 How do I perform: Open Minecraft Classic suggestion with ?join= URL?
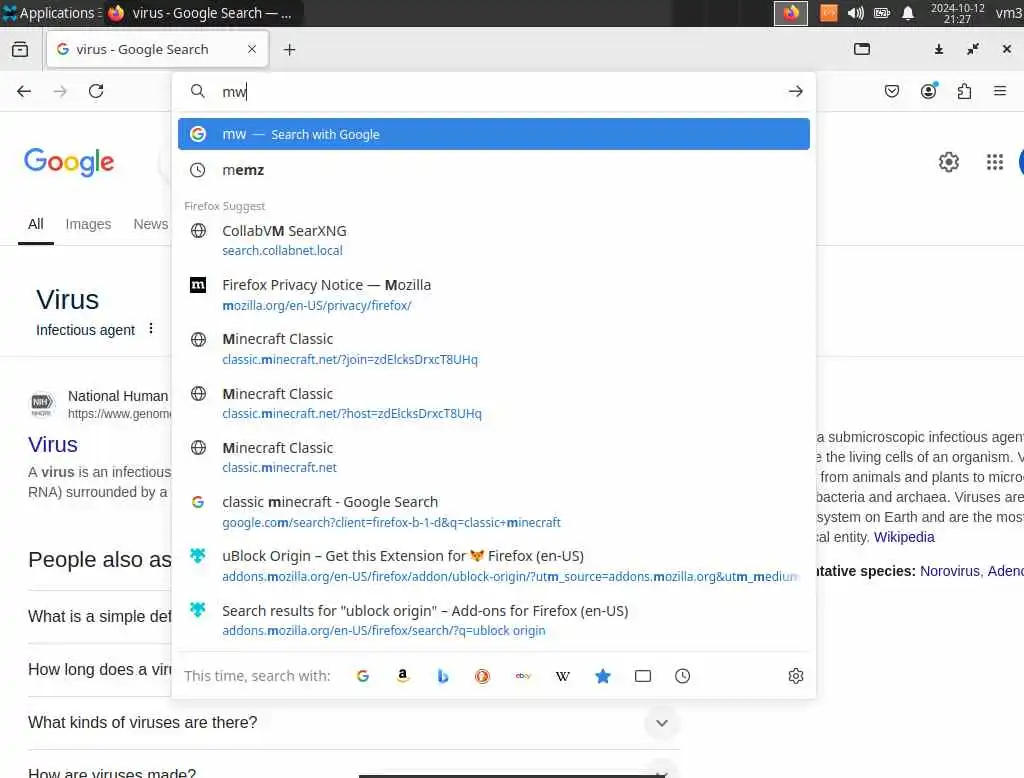coord(494,349)
